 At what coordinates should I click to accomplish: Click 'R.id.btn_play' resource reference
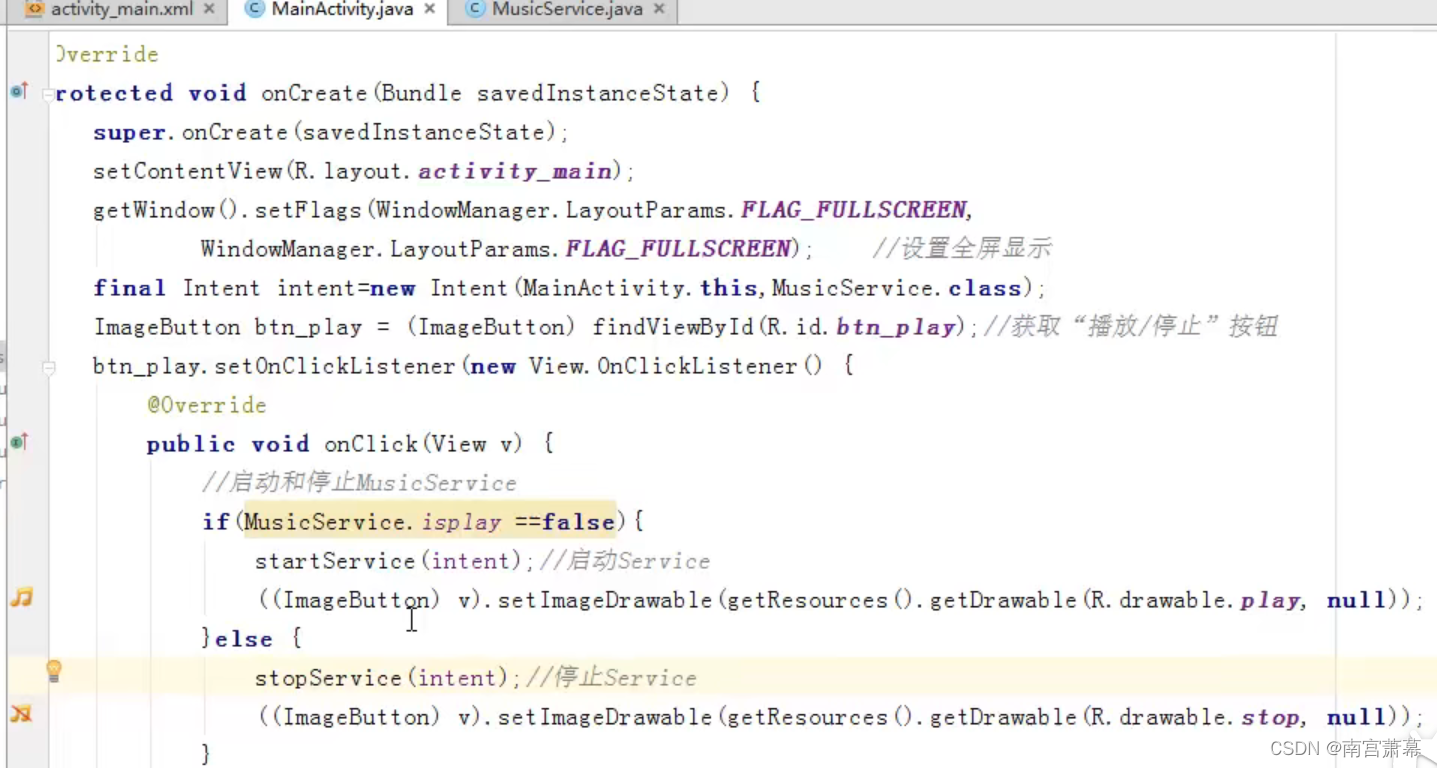pyautogui.click(x=860, y=327)
